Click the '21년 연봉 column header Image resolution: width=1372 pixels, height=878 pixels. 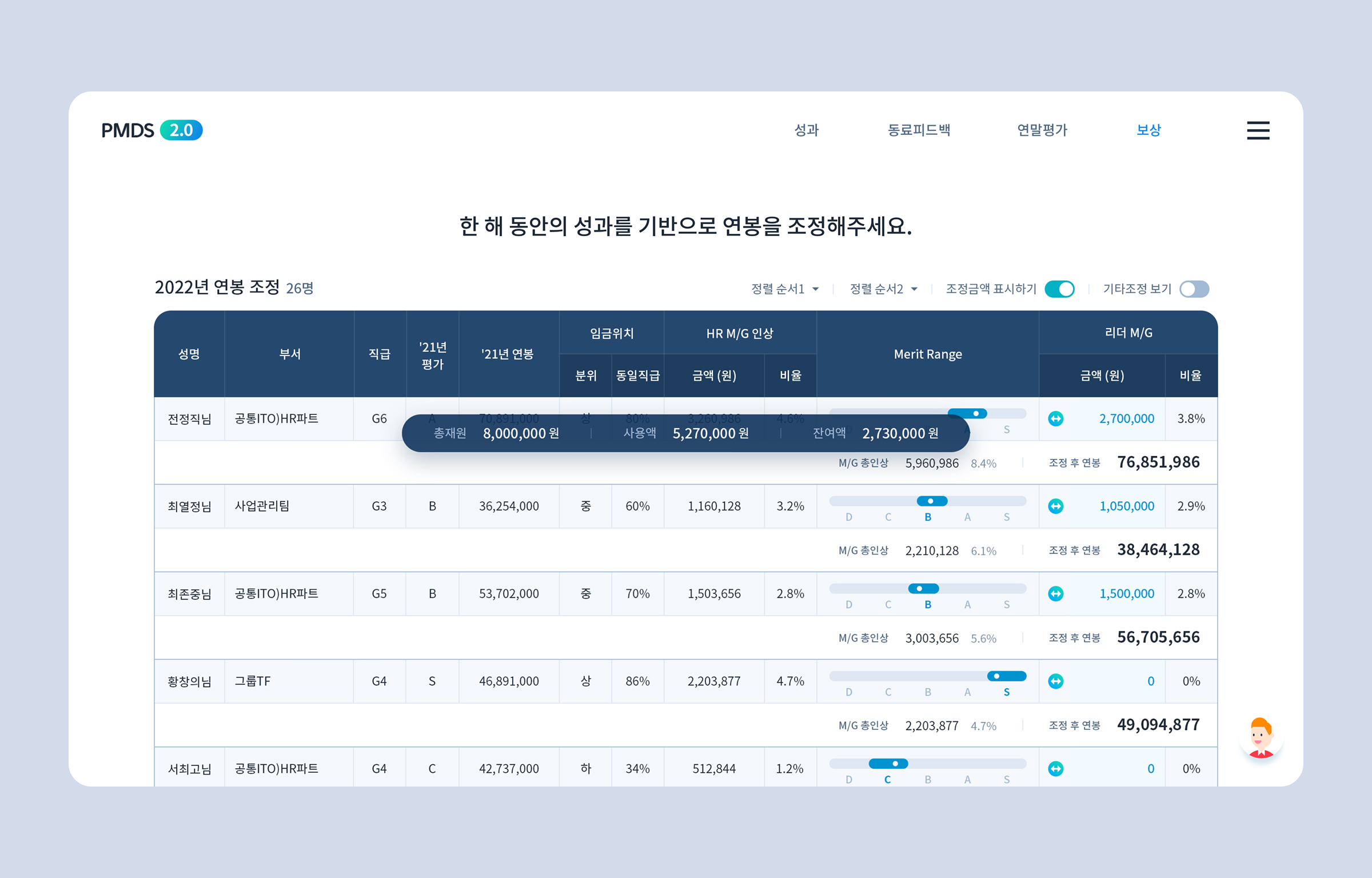coord(508,354)
